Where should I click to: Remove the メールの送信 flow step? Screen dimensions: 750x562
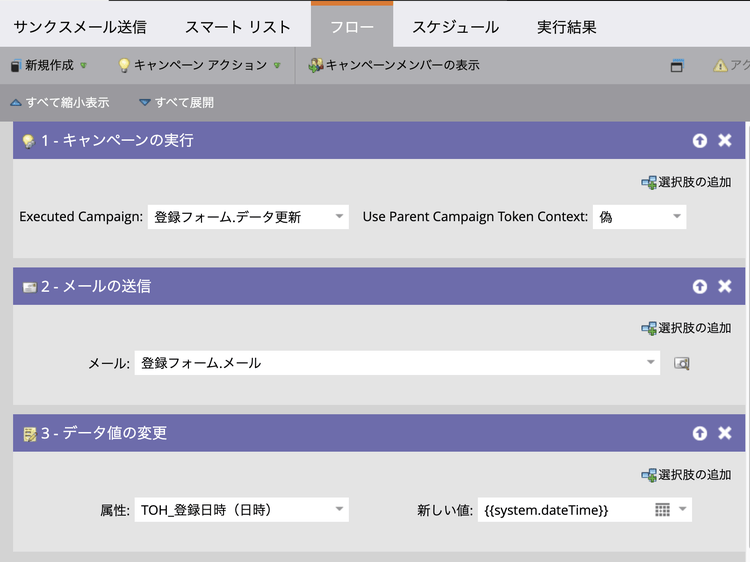tap(725, 286)
